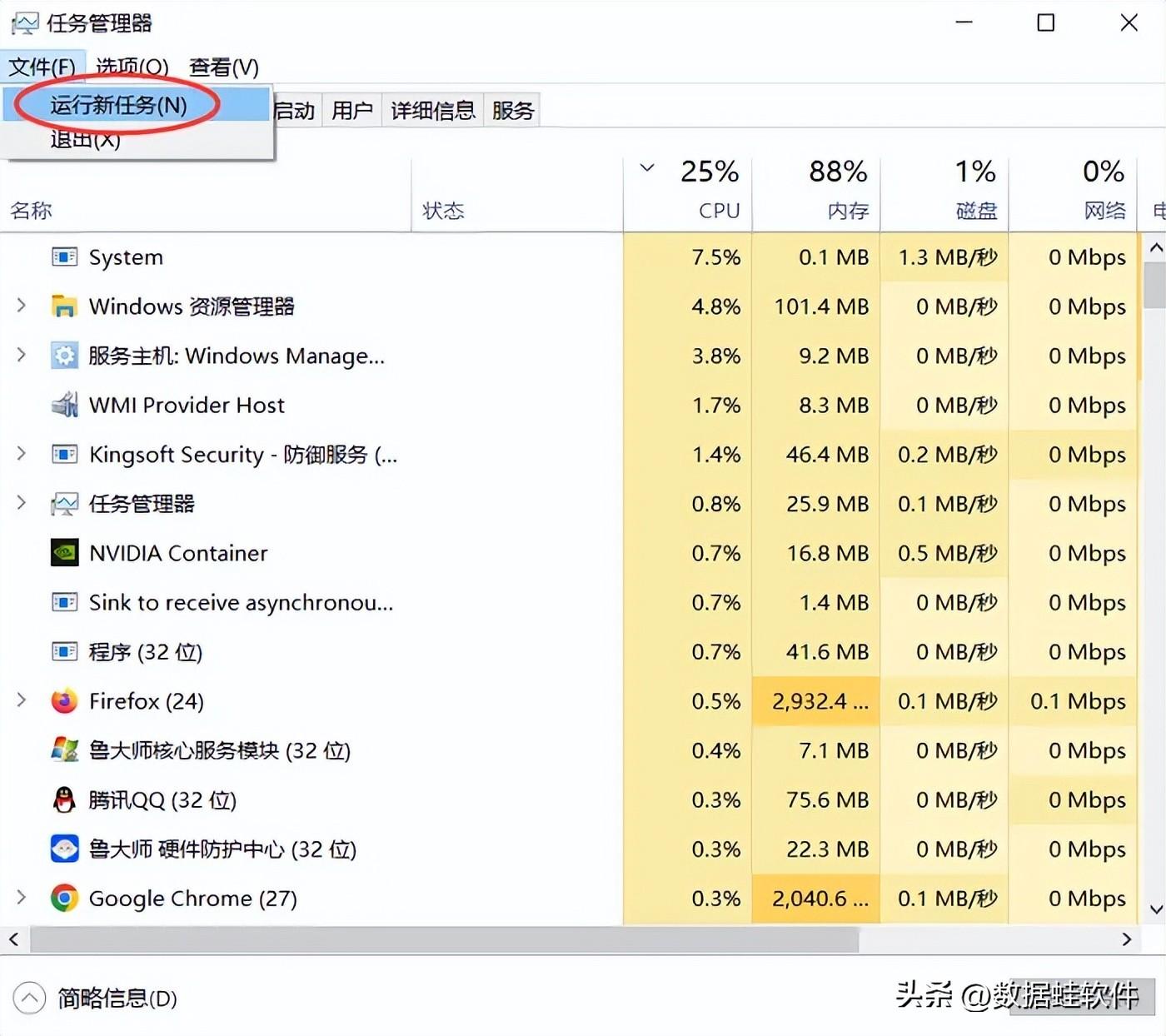Click the Firefox icon
Viewport: 1166px width, 1036px height.
[x=64, y=701]
